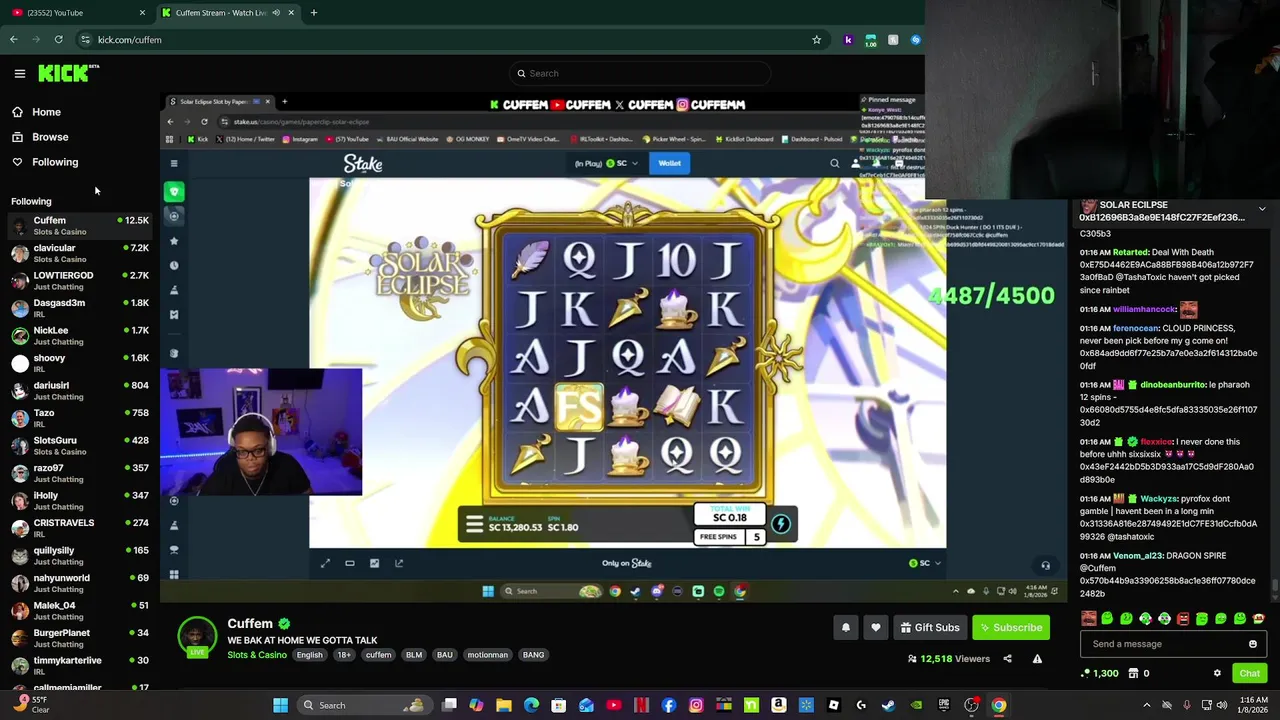The image size is (1280, 720).
Task: Reload the kick.com page
Action: tap(59, 40)
